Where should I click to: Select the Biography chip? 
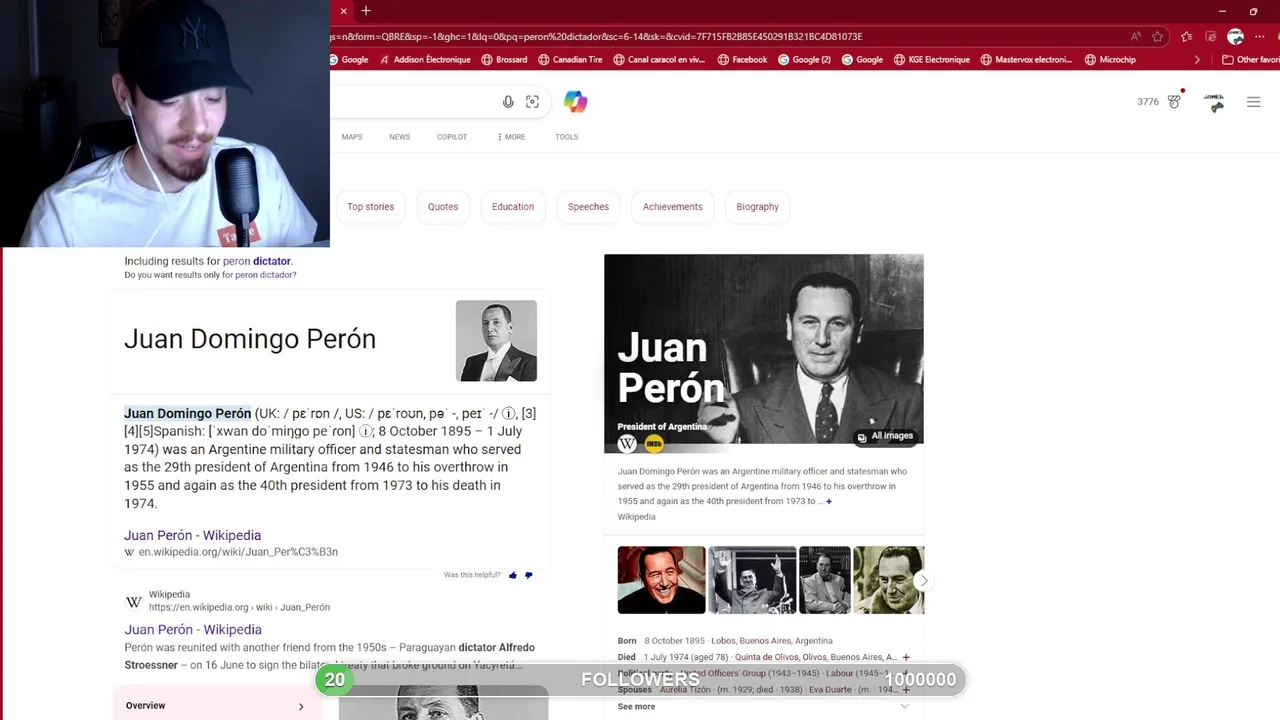coord(757,207)
